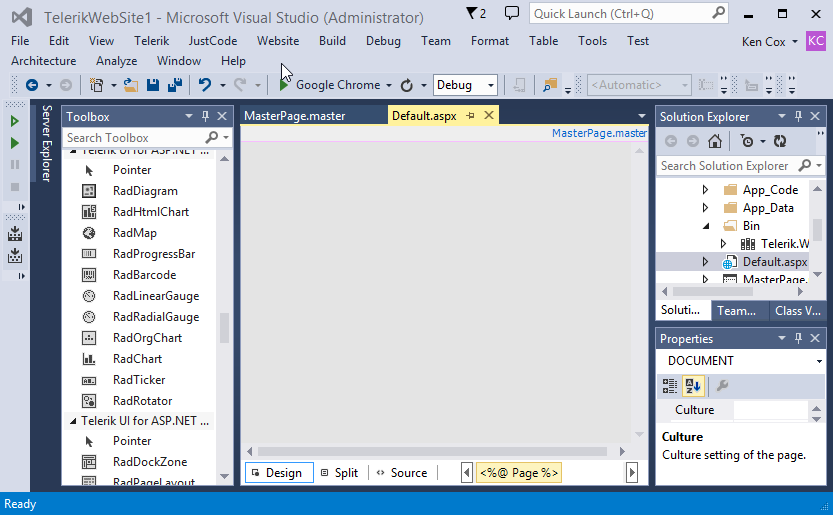Switch to Design view
The height and width of the screenshot is (515, 833).
(279, 473)
